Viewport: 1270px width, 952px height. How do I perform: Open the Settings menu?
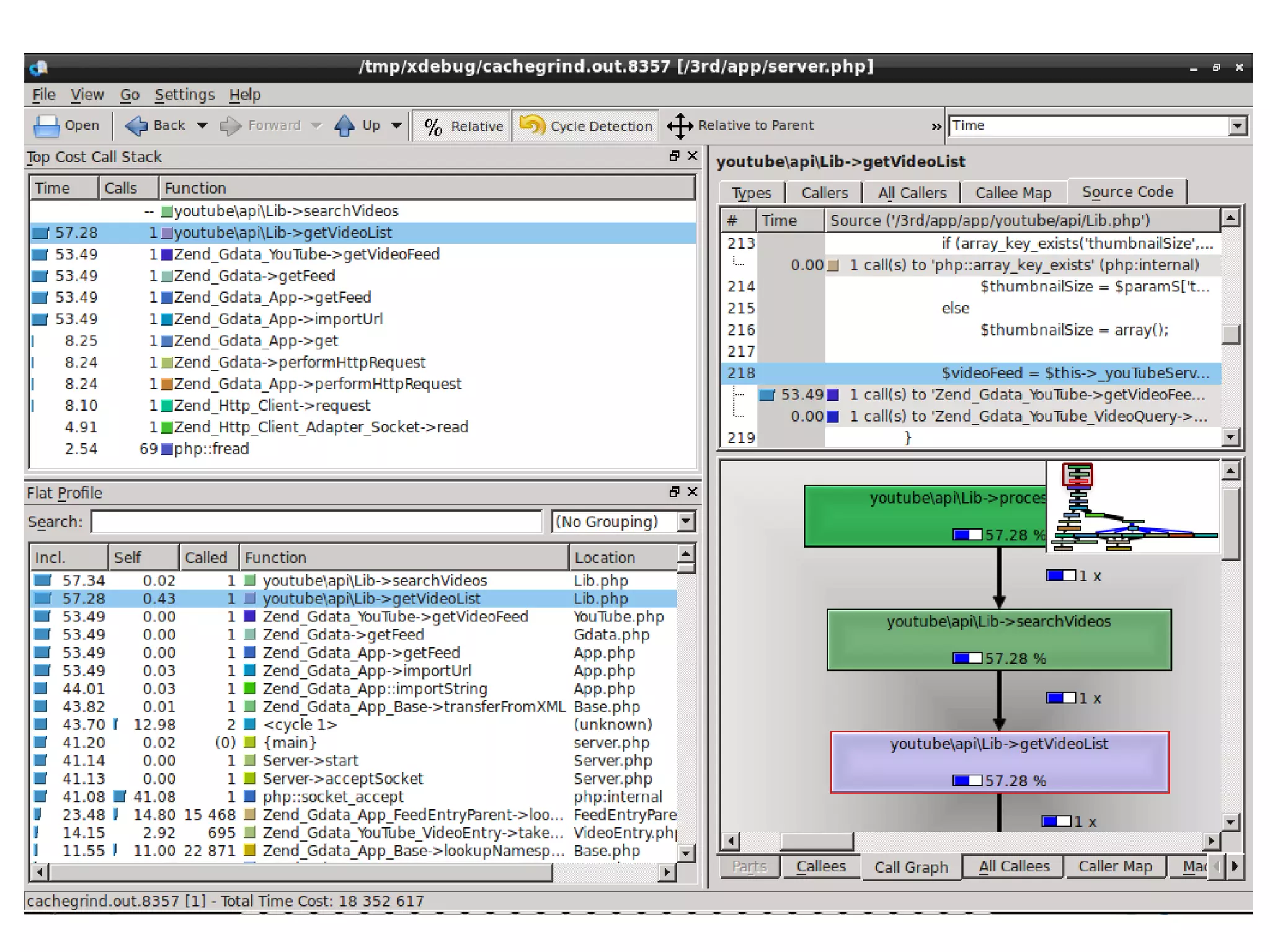click(184, 95)
